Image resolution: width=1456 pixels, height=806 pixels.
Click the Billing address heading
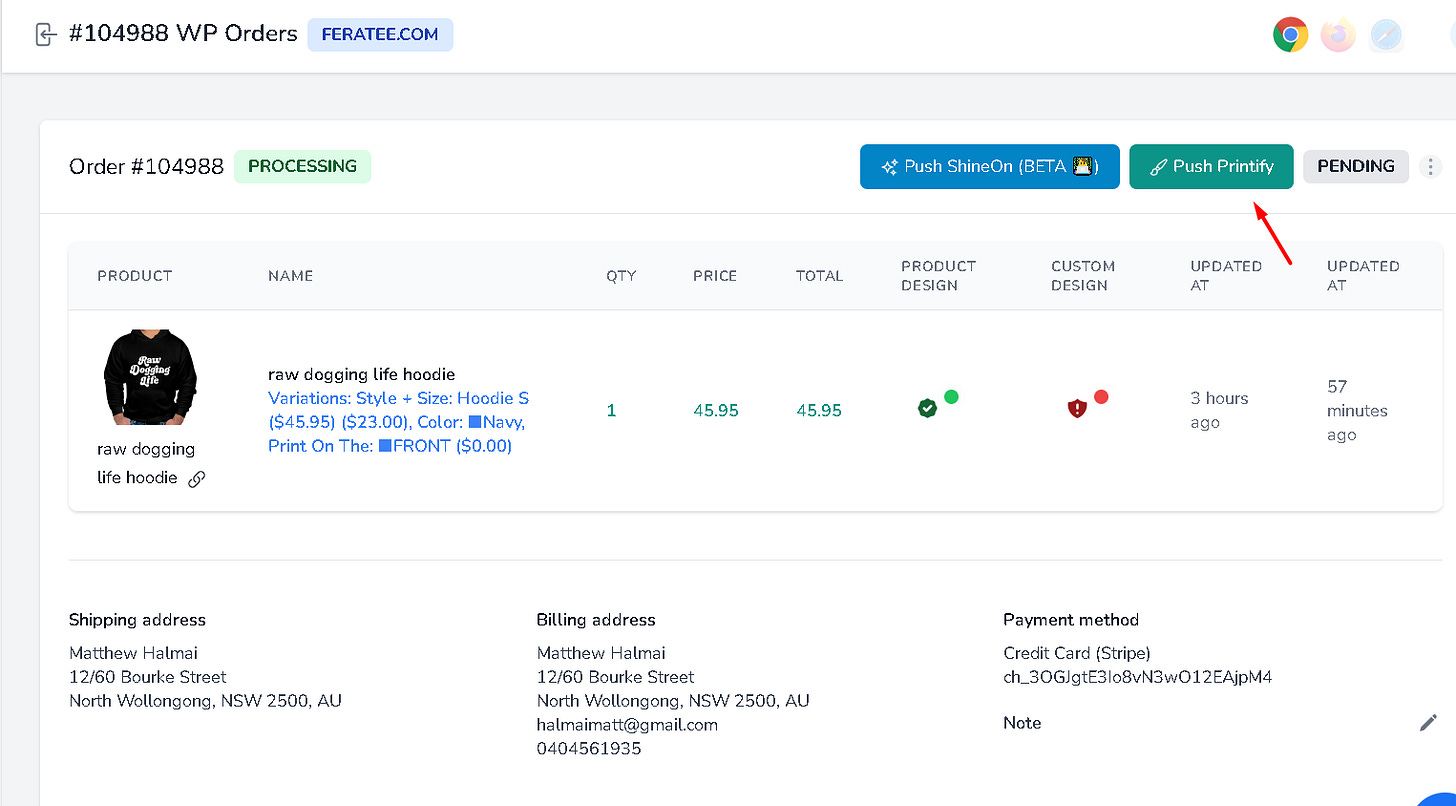pos(596,620)
